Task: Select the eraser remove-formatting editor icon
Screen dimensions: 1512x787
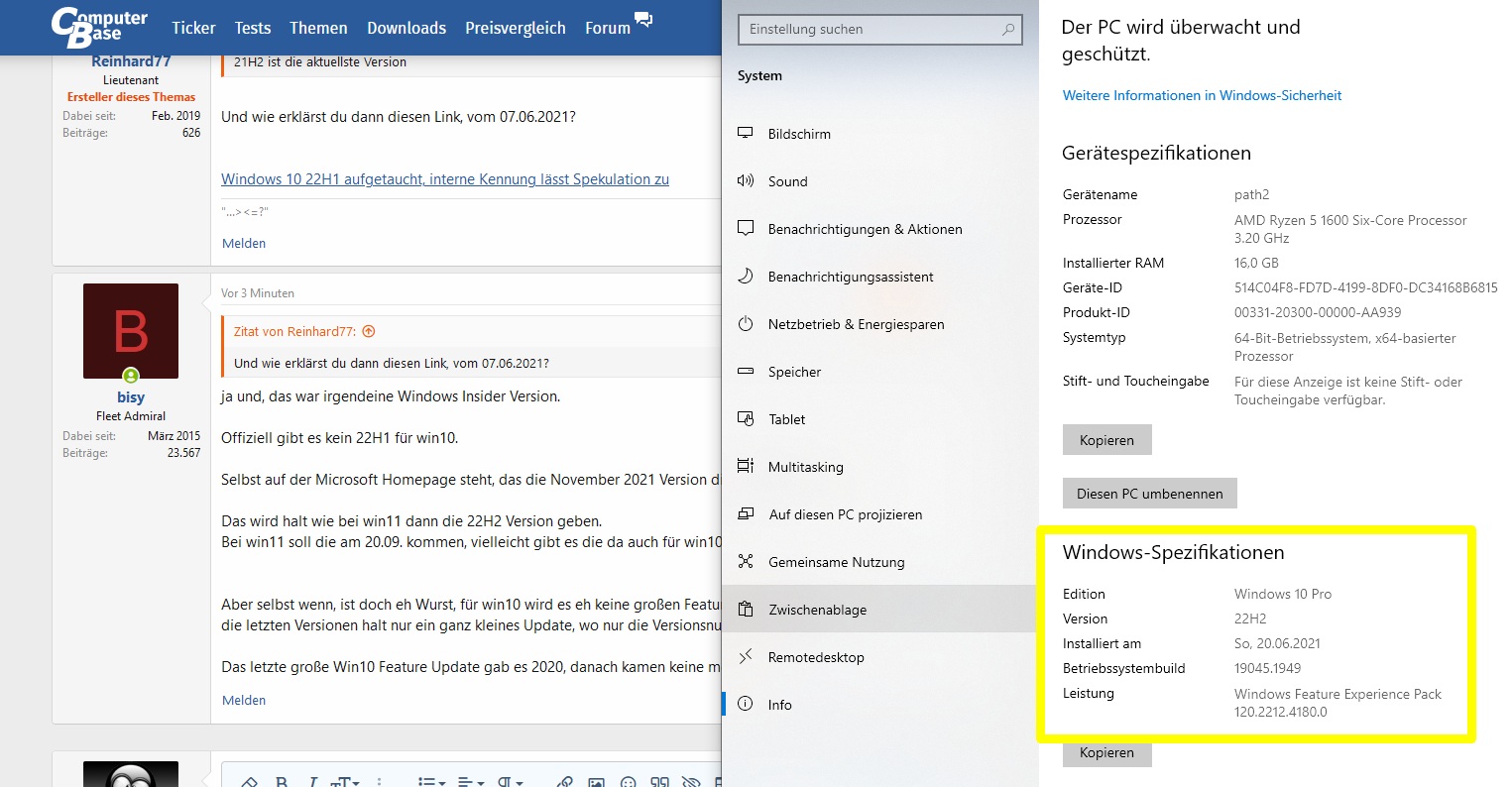Action: click(250, 781)
